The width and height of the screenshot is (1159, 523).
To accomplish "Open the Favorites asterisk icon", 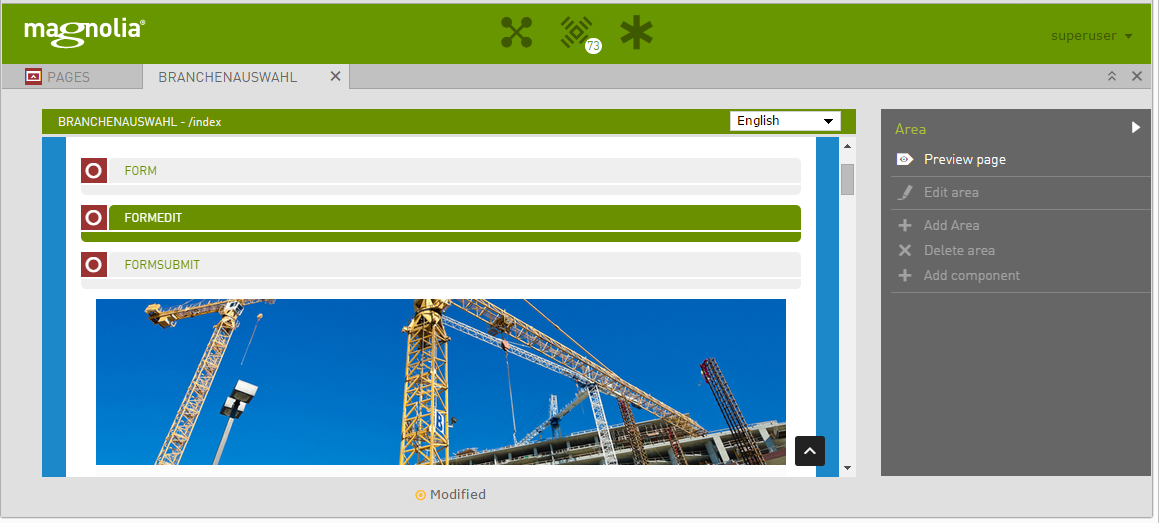I will (636, 33).
